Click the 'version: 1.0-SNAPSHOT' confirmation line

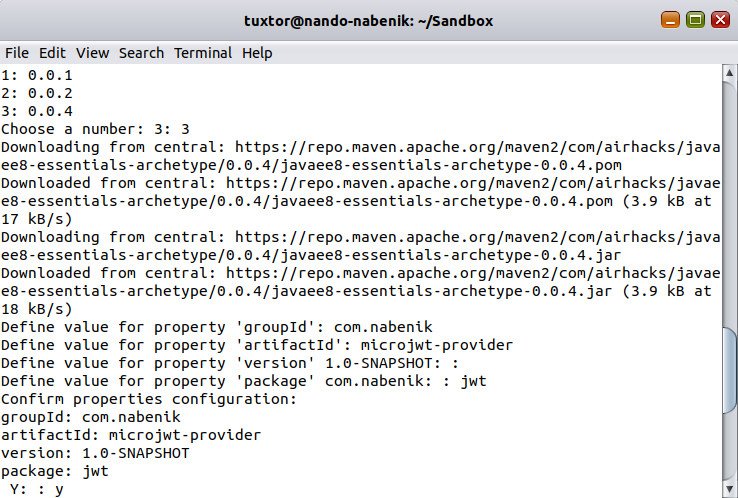95,453
